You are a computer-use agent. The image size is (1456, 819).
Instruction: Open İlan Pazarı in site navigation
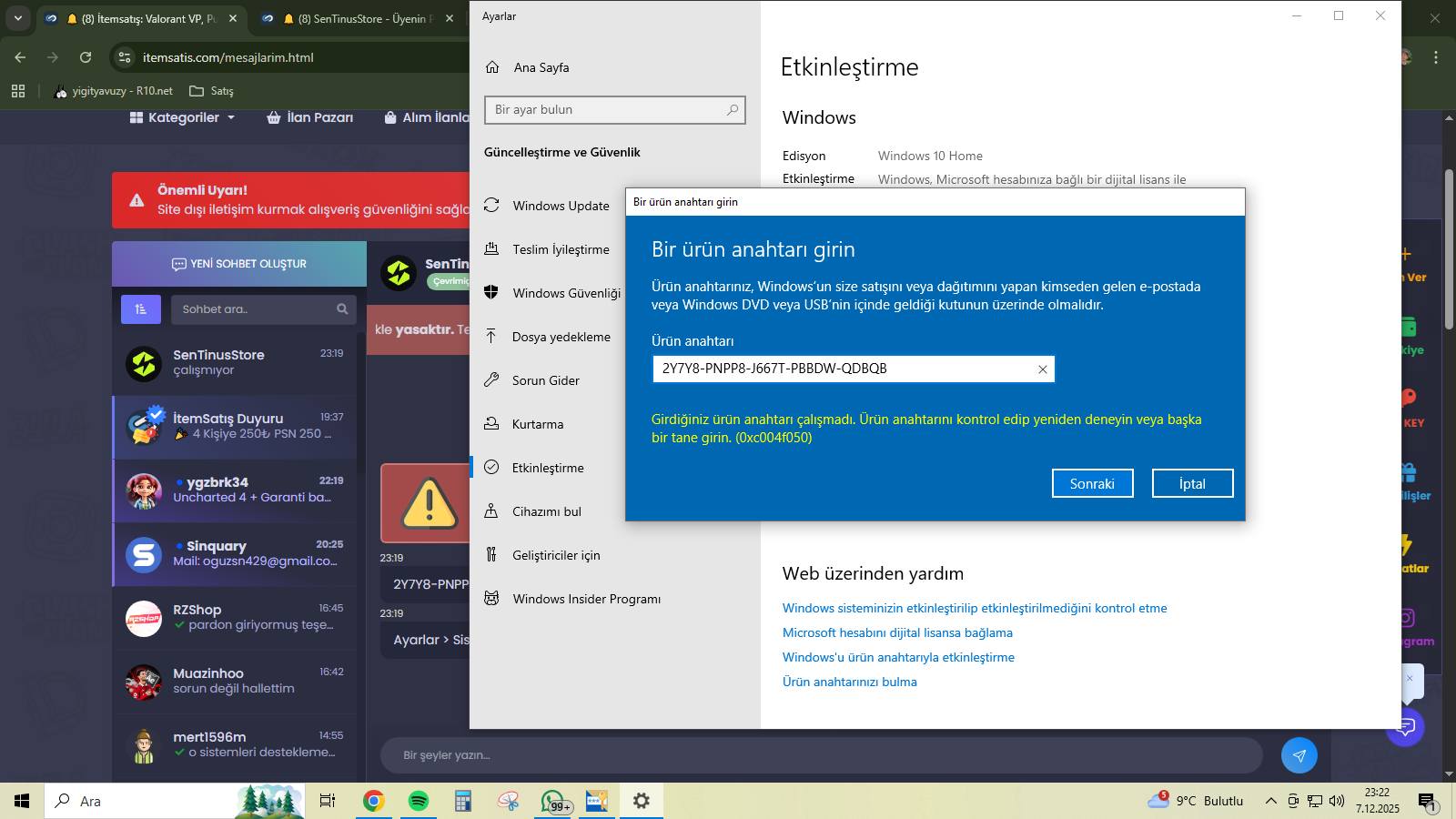click(x=309, y=117)
